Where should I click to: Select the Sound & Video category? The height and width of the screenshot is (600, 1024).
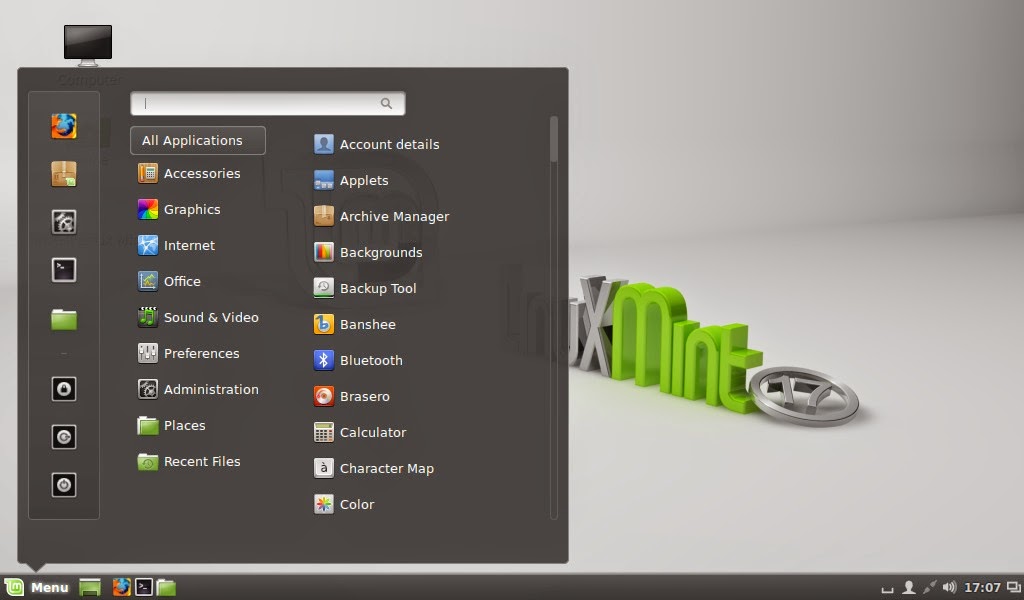(198, 317)
